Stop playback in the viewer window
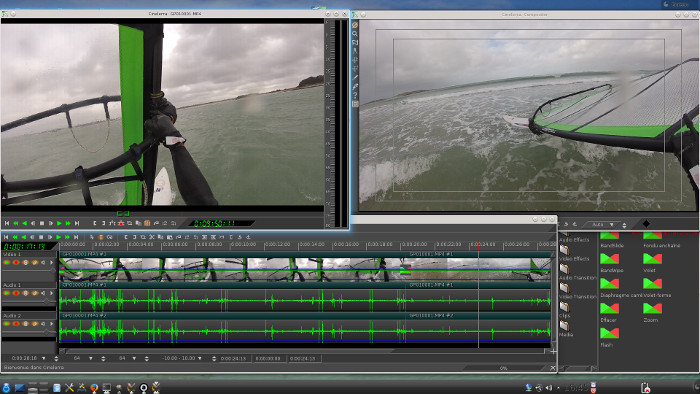700x394 pixels. (42, 223)
